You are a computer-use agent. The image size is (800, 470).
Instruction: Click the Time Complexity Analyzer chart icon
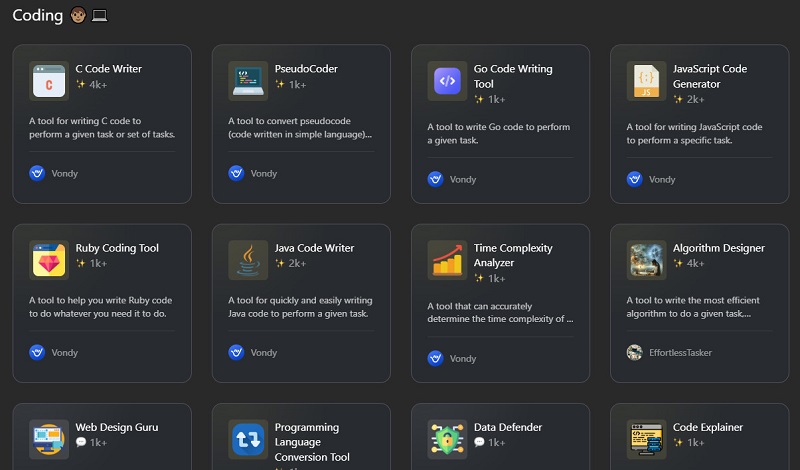(447, 260)
